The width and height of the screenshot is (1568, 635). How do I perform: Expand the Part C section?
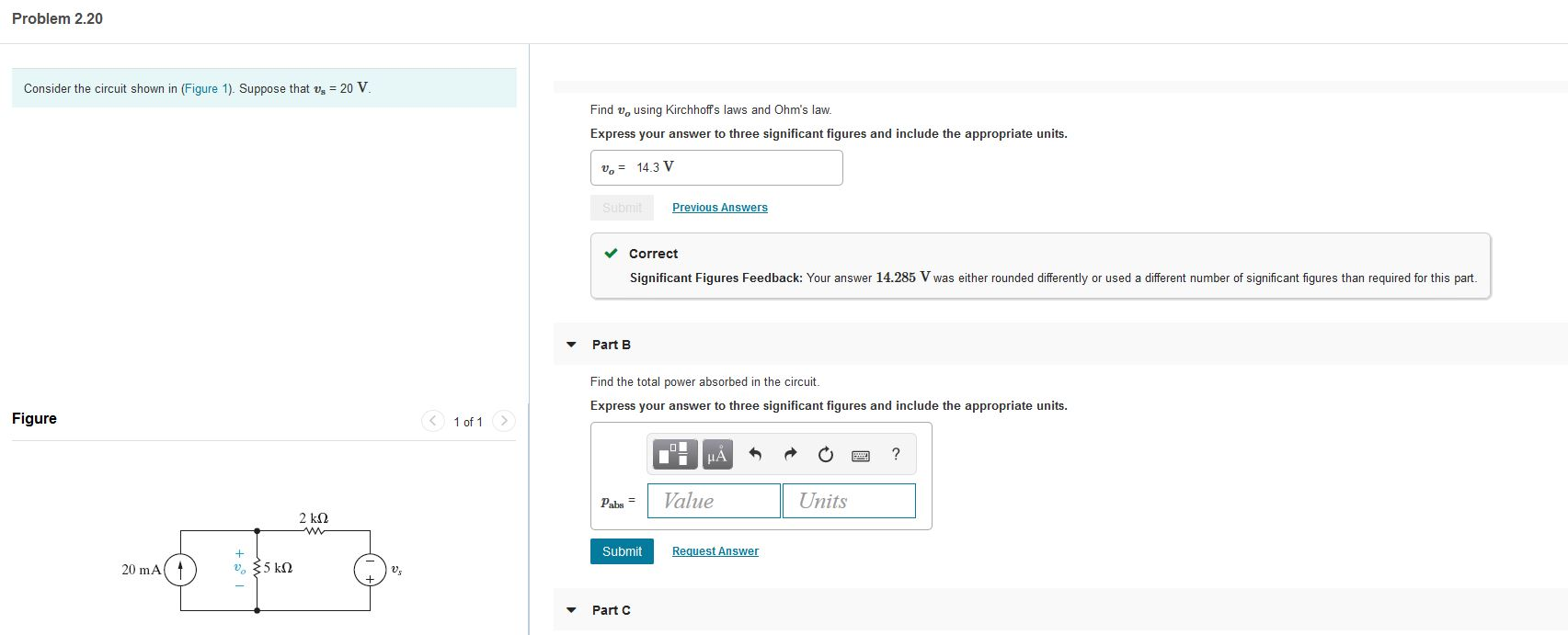pos(571,610)
